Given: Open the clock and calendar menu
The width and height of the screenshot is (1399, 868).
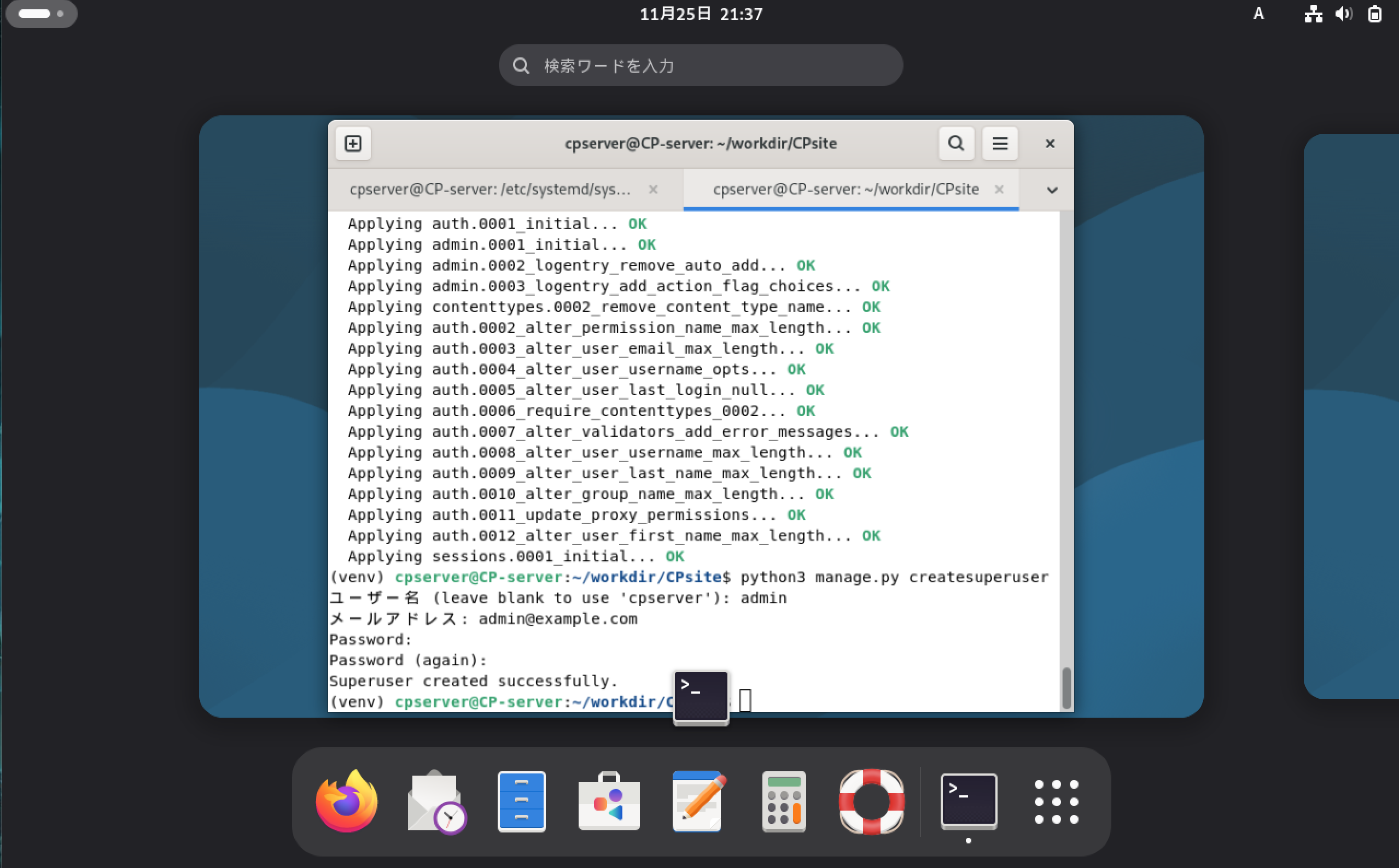Looking at the screenshot, I should click(x=701, y=14).
